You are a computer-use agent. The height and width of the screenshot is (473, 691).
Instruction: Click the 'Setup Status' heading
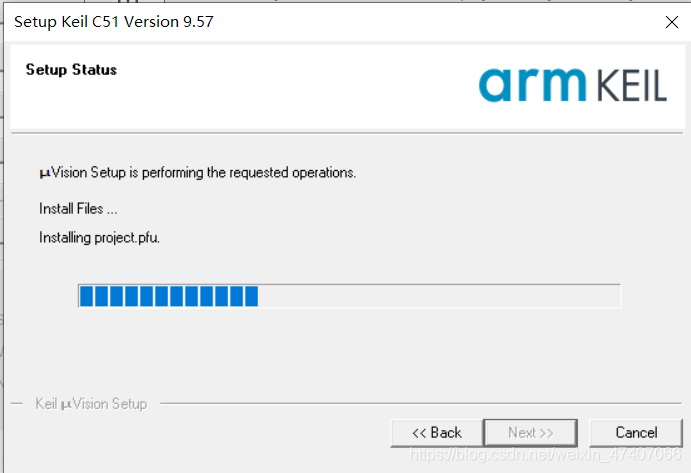71,70
